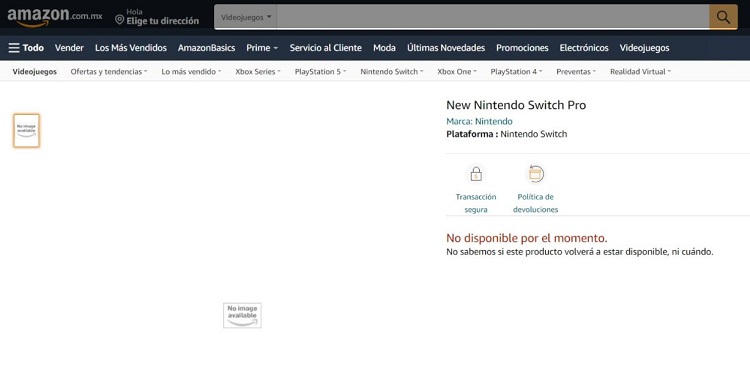This screenshot has width=750, height=382.
Task: Click 'No sabemos si este producto' message
Action: point(580,252)
